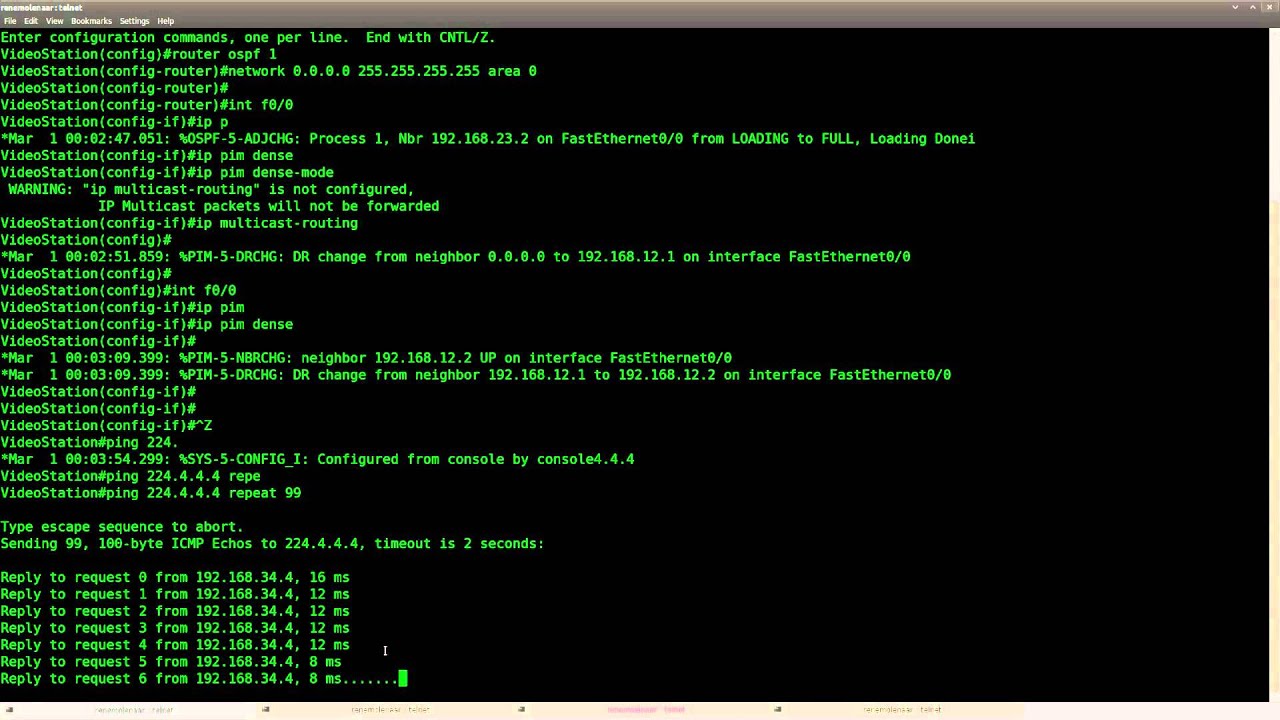The height and width of the screenshot is (720, 1280).
Task: Click 'Type escape sequence to abort.' line
Action: (x=122, y=527)
